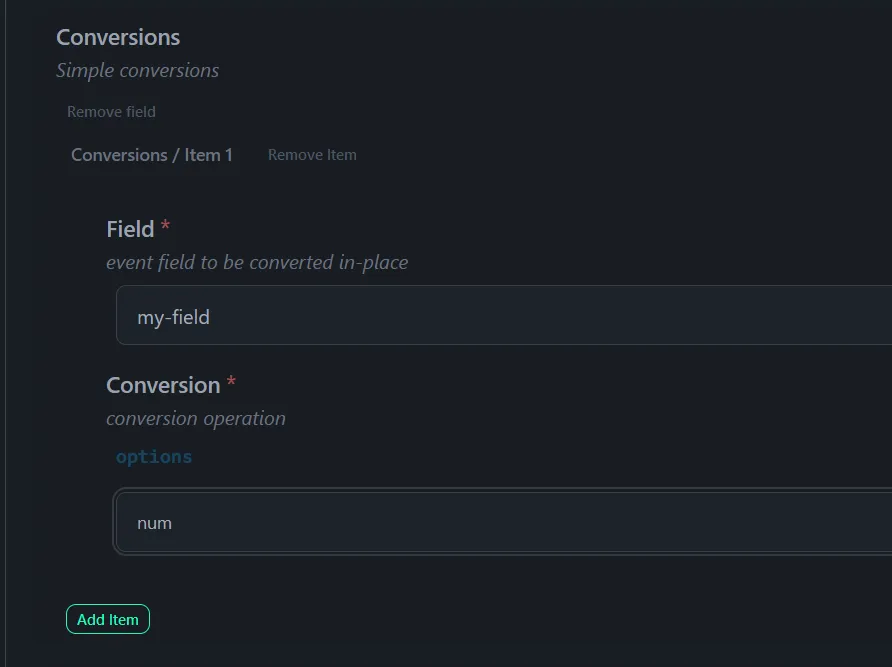Click the num value in the dropdown

pos(154,522)
